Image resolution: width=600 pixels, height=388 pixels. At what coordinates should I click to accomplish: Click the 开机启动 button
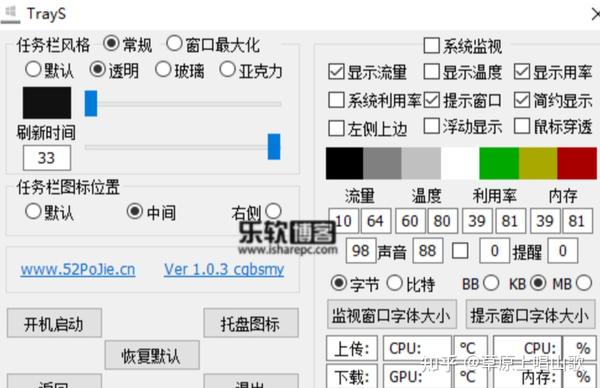54,323
